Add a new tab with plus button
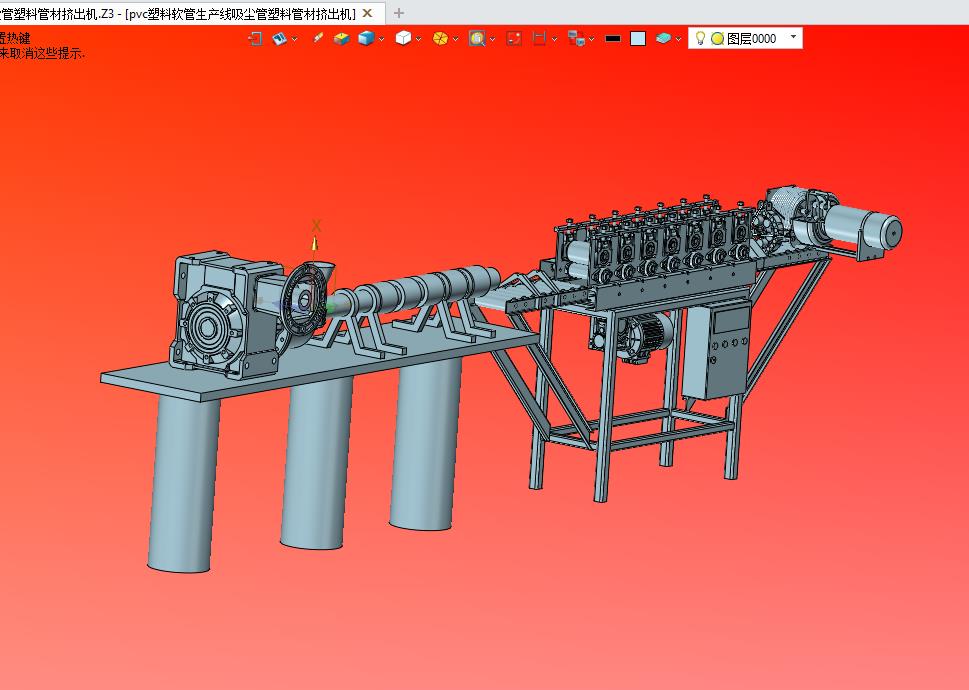This screenshot has height=690, width=969. pyautogui.click(x=399, y=12)
